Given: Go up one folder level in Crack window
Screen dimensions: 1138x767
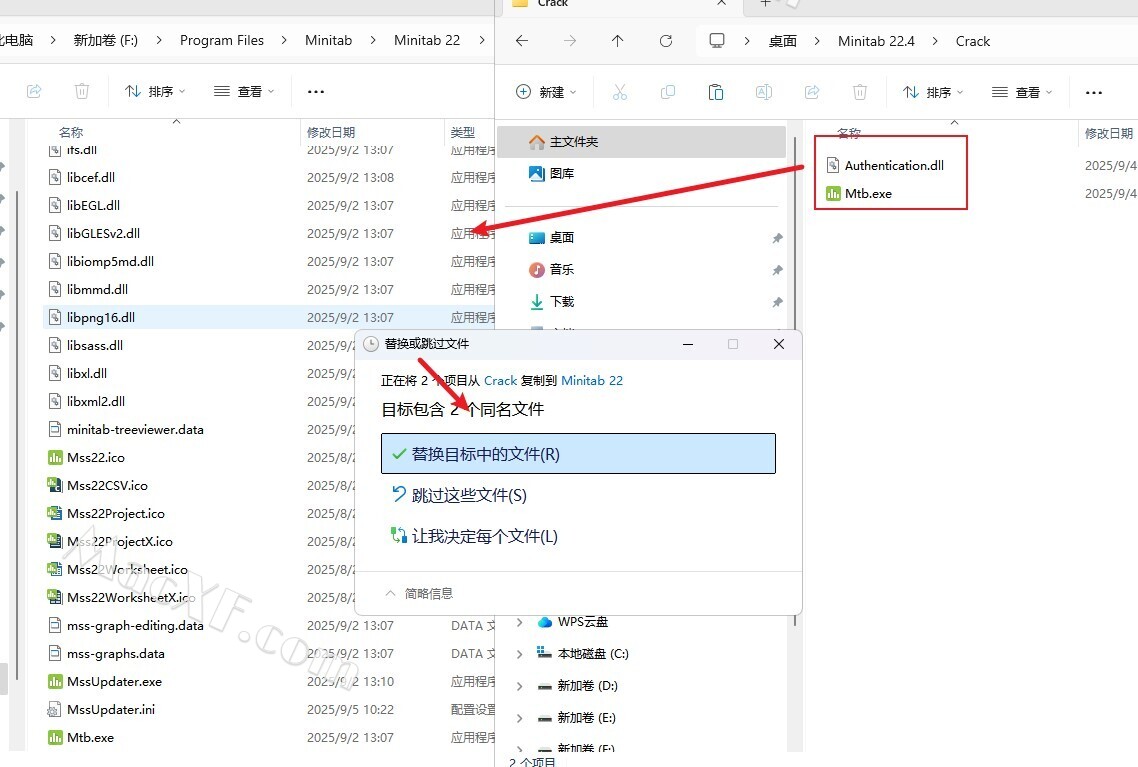Looking at the screenshot, I should tap(618, 41).
